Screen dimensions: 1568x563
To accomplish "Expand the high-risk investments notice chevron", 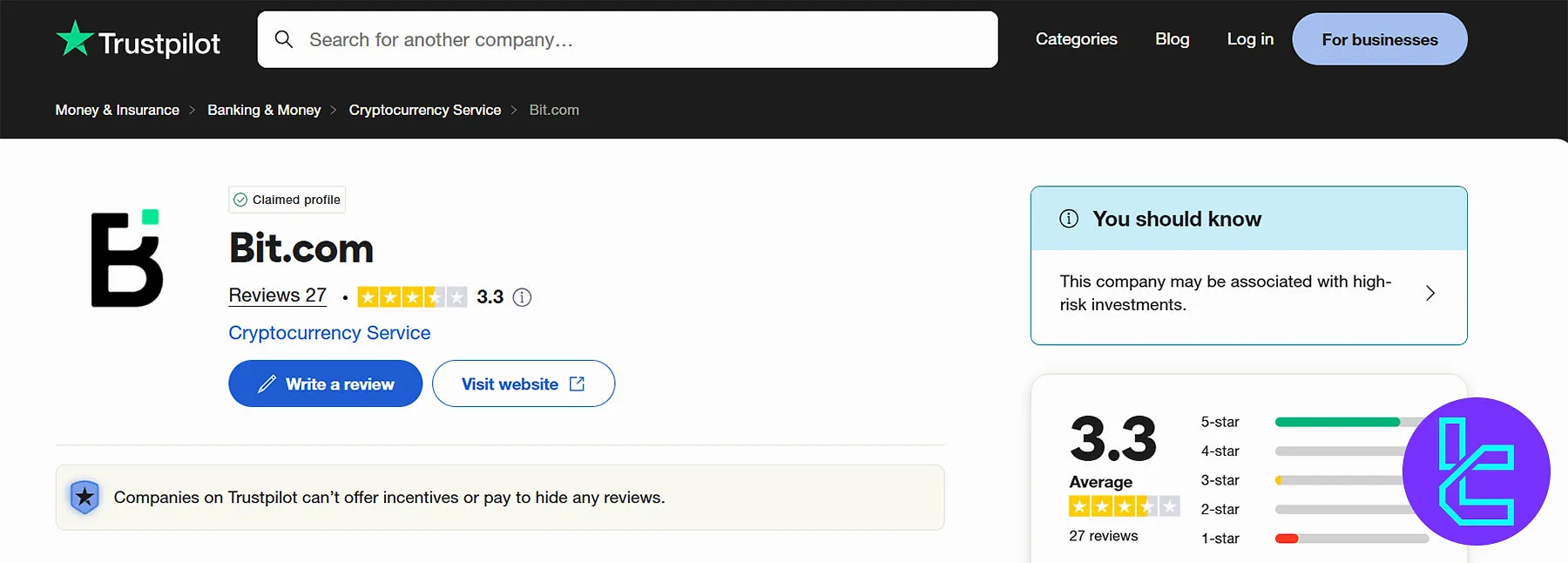I will pyautogui.click(x=1429, y=293).
